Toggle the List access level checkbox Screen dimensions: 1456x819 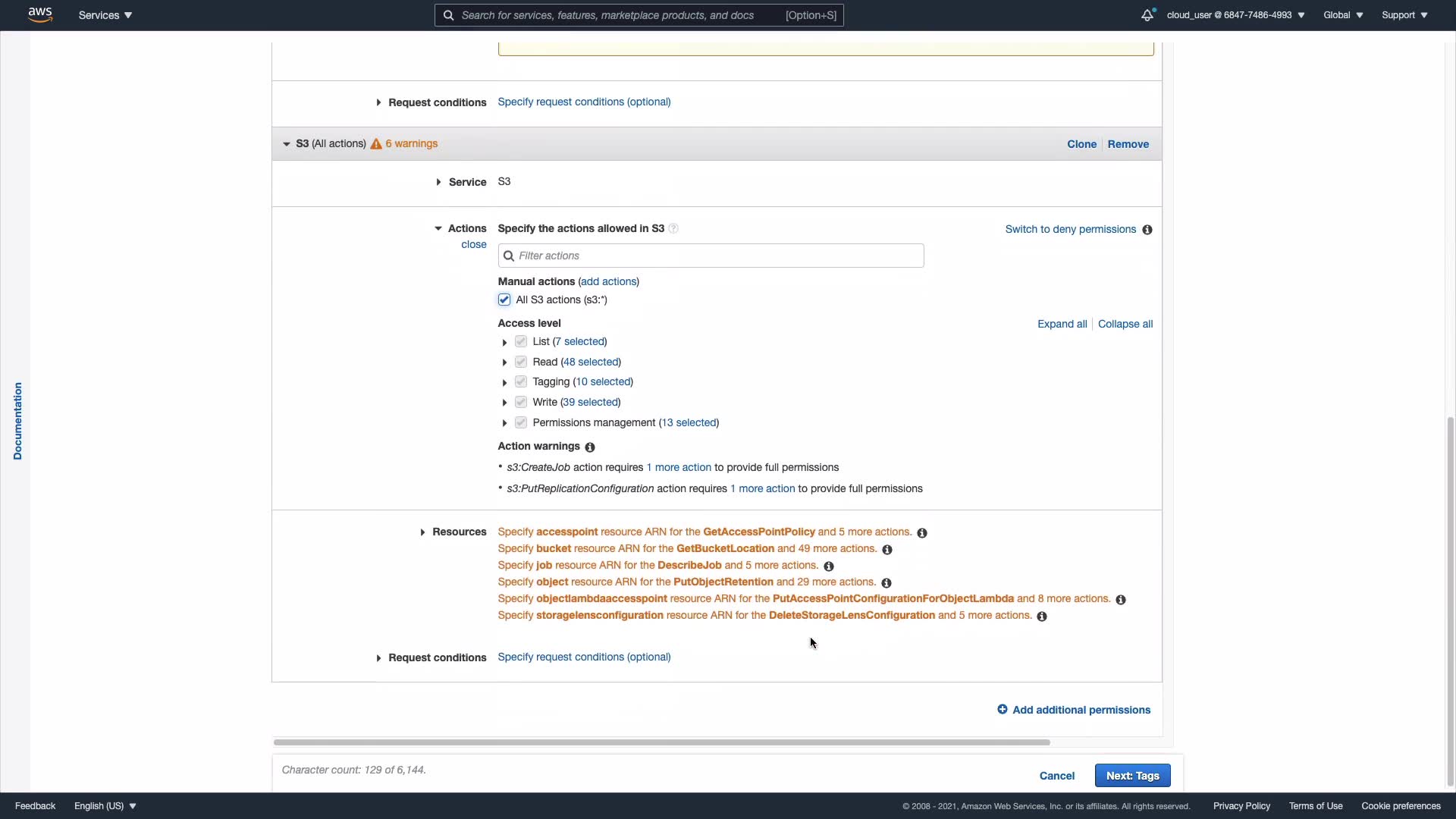tap(521, 341)
